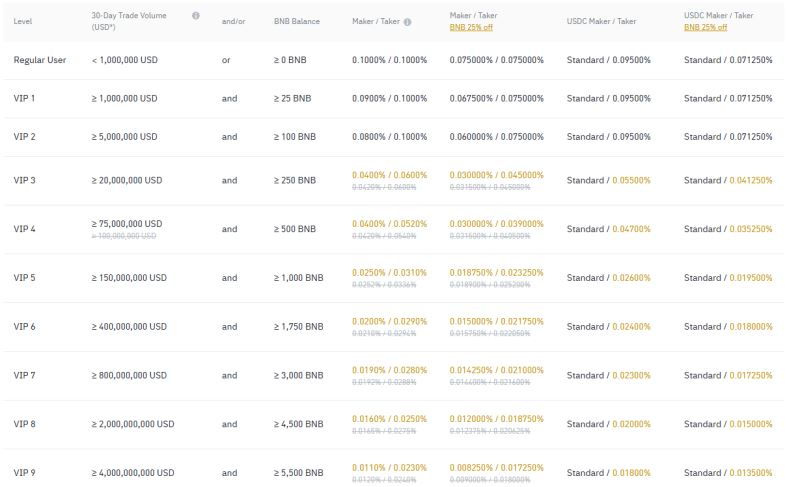Select the VIP 9 level label

24,472
